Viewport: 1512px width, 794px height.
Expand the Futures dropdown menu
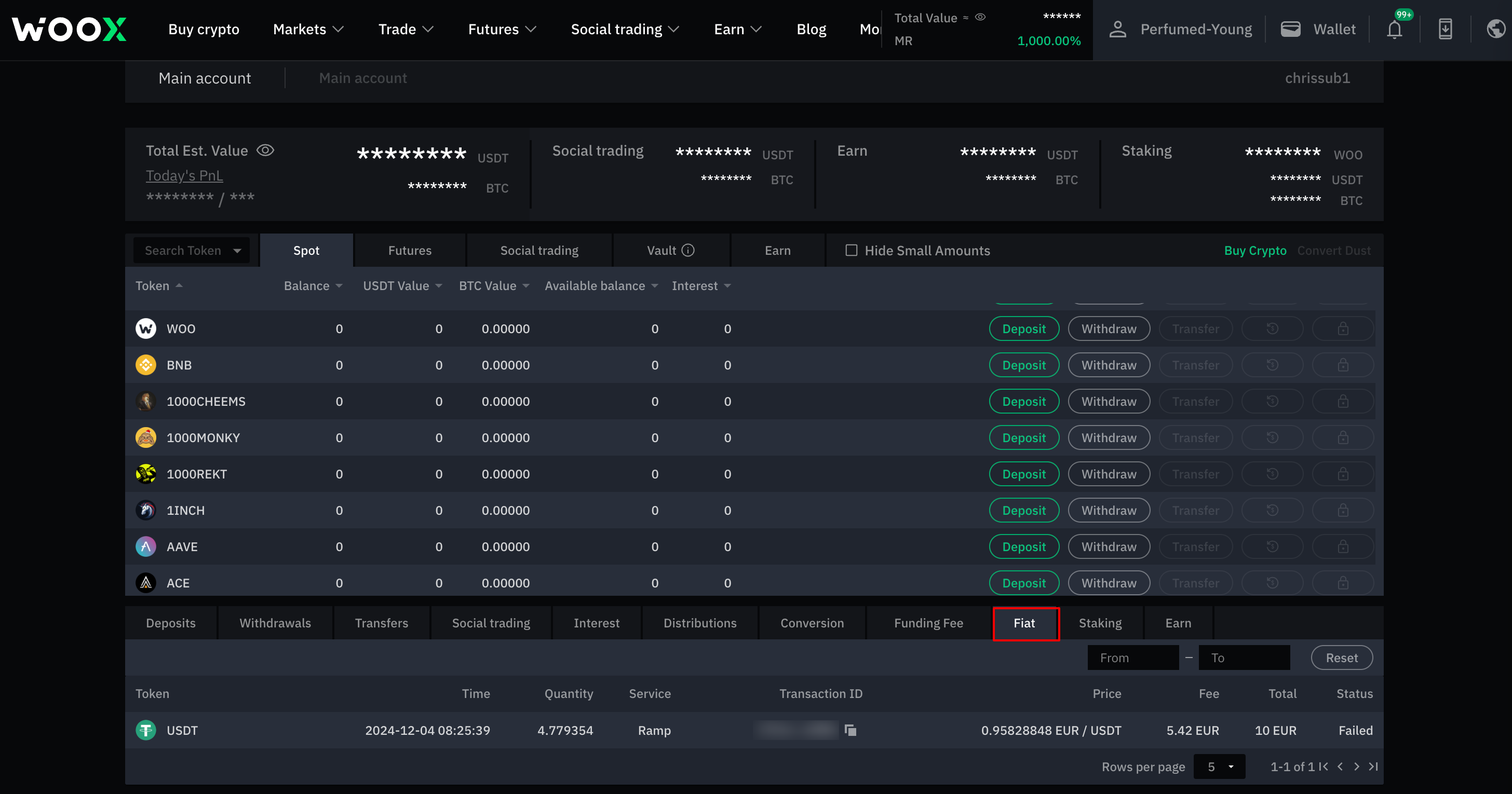pos(503,30)
